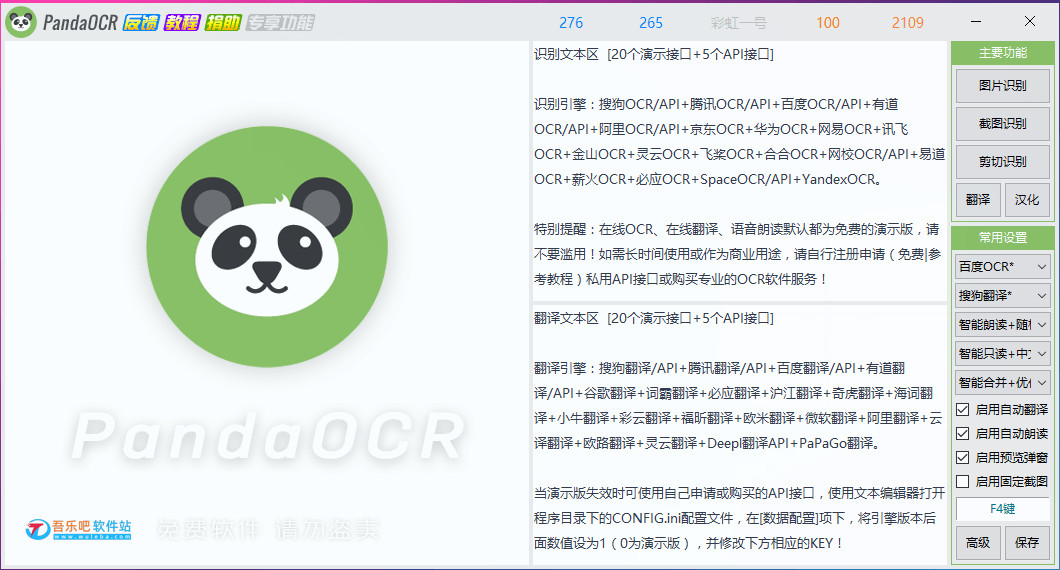Click the 吾乐吧软件站 watermark logo
The image size is (1060, 570).
tap(78, 529)
